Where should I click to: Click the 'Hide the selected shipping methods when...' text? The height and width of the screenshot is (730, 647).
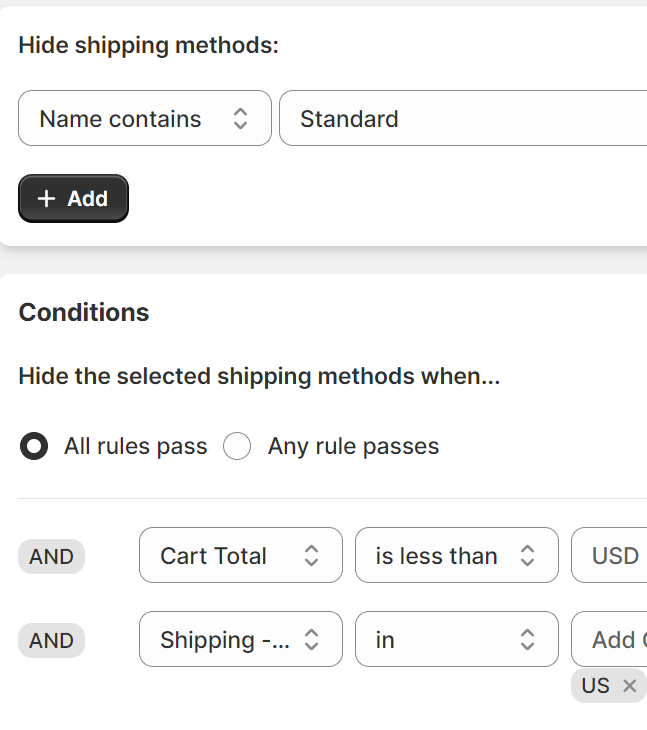click(x=259, y=377)
